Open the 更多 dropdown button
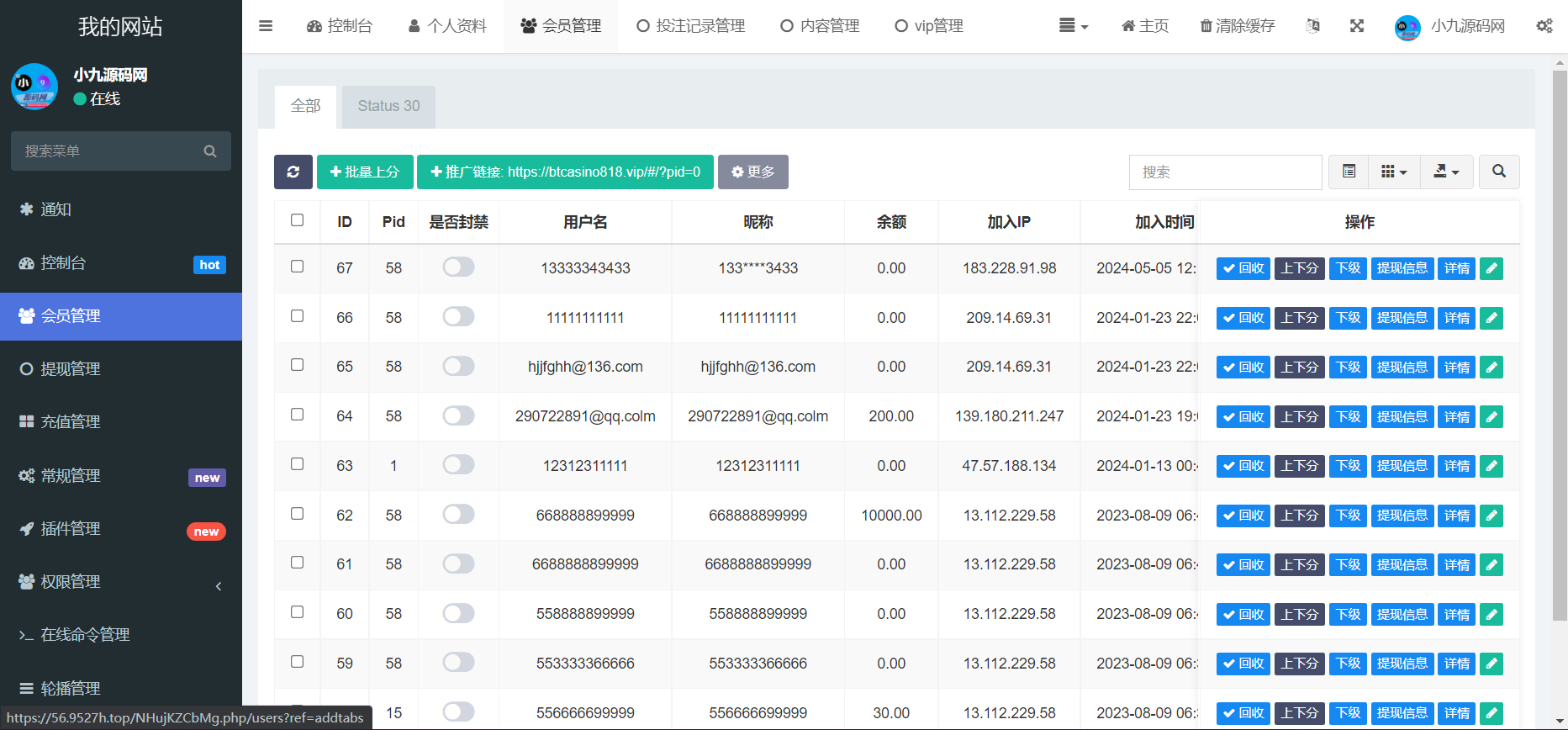Image resolution: width=1568 pixels, height=730 pixels. [753, 172]
